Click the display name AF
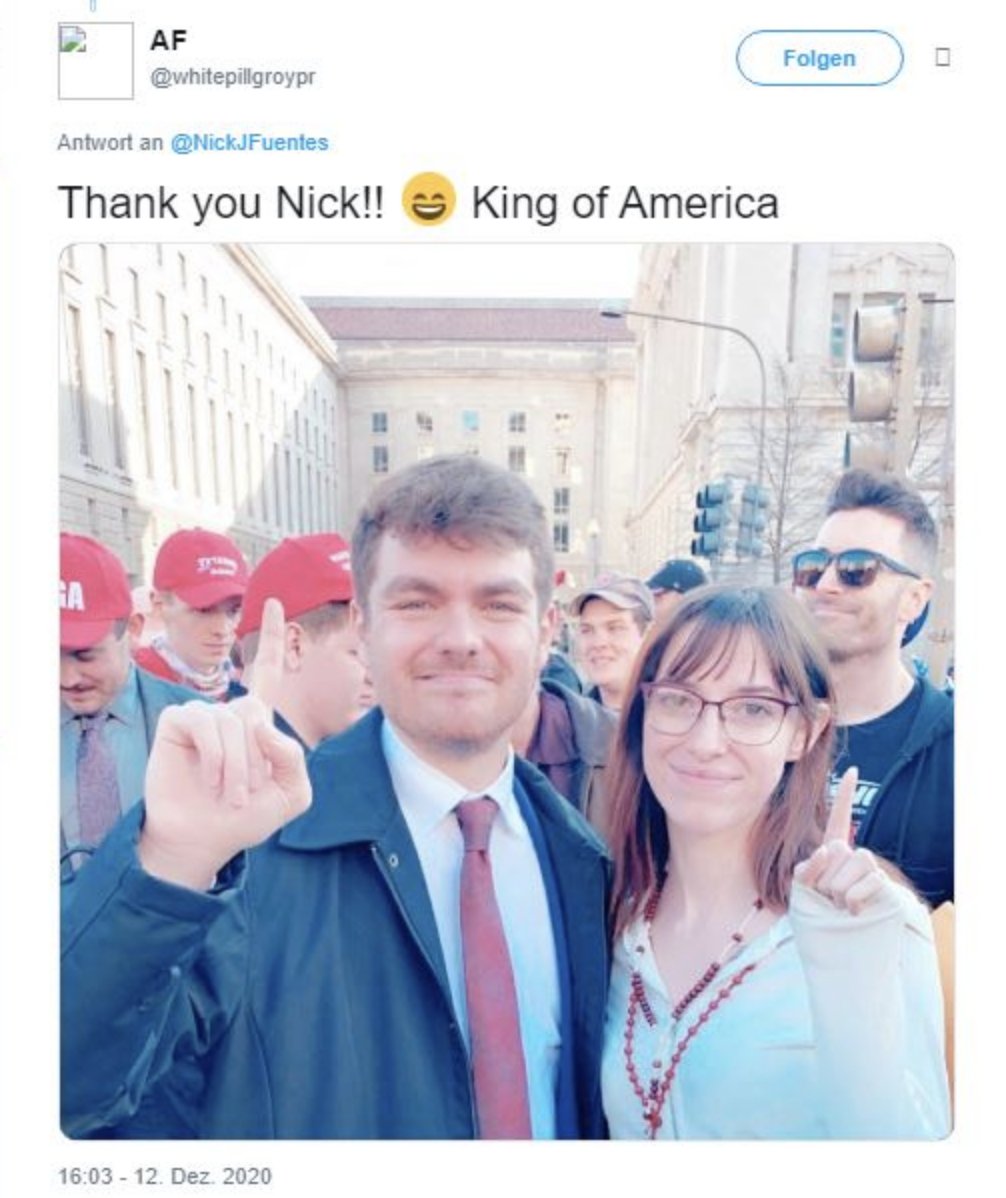The height and width of the screenshot is (1198, 1006). [168, 40]
